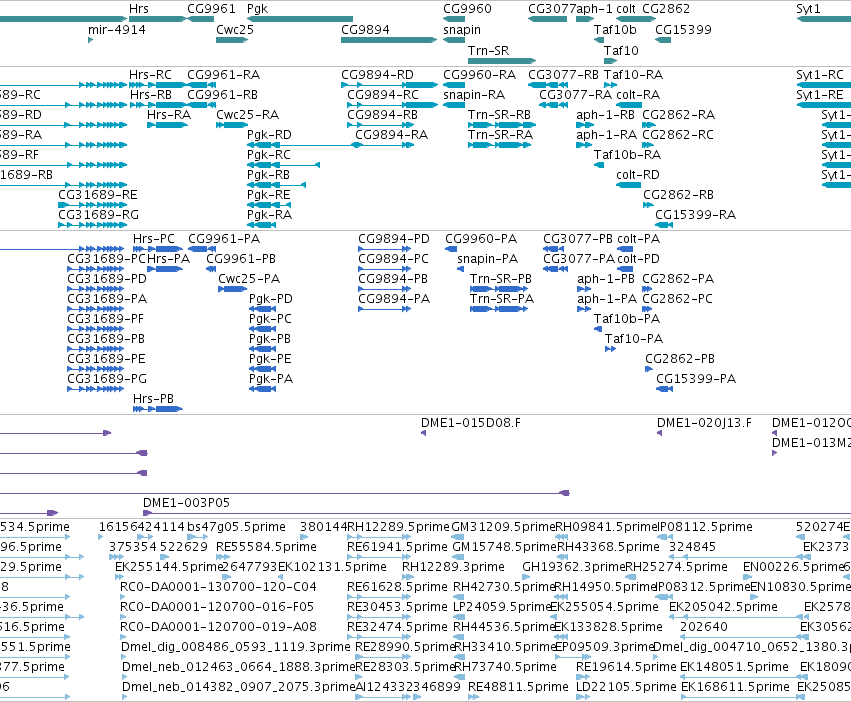Click the colt-RD transcript label
The width and height of the screenshot is (851, 702).
click(x=638, y=175)
